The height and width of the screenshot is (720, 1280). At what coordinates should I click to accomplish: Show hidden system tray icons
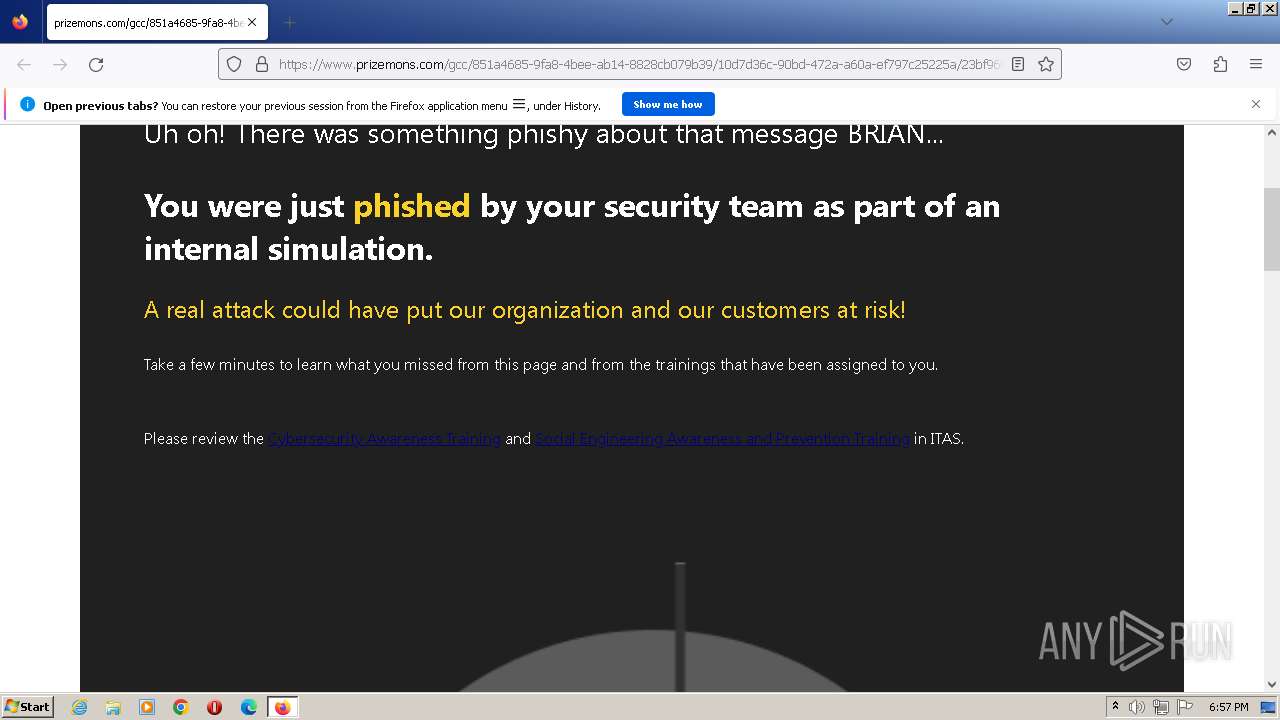click(x=1115, y=707)
